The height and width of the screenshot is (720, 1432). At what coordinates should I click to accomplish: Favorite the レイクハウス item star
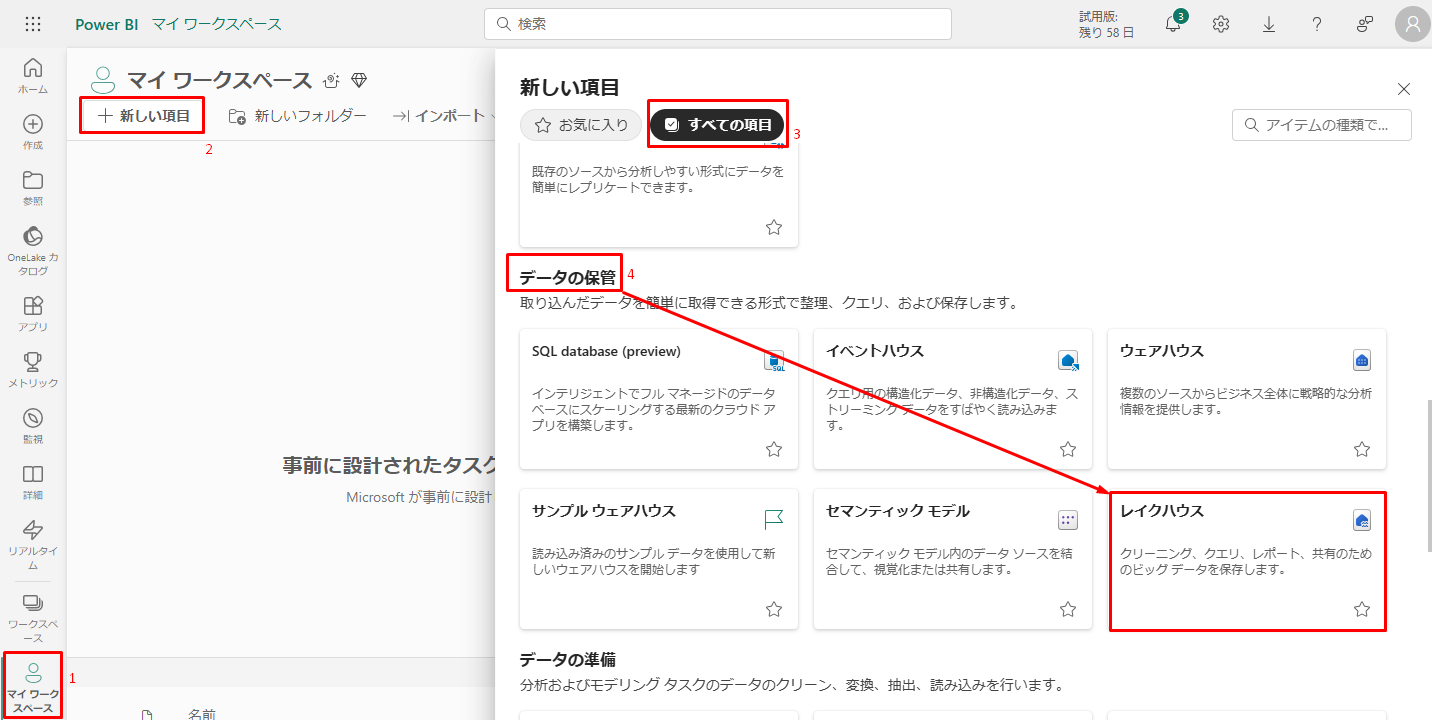[x=1361, y=609]
